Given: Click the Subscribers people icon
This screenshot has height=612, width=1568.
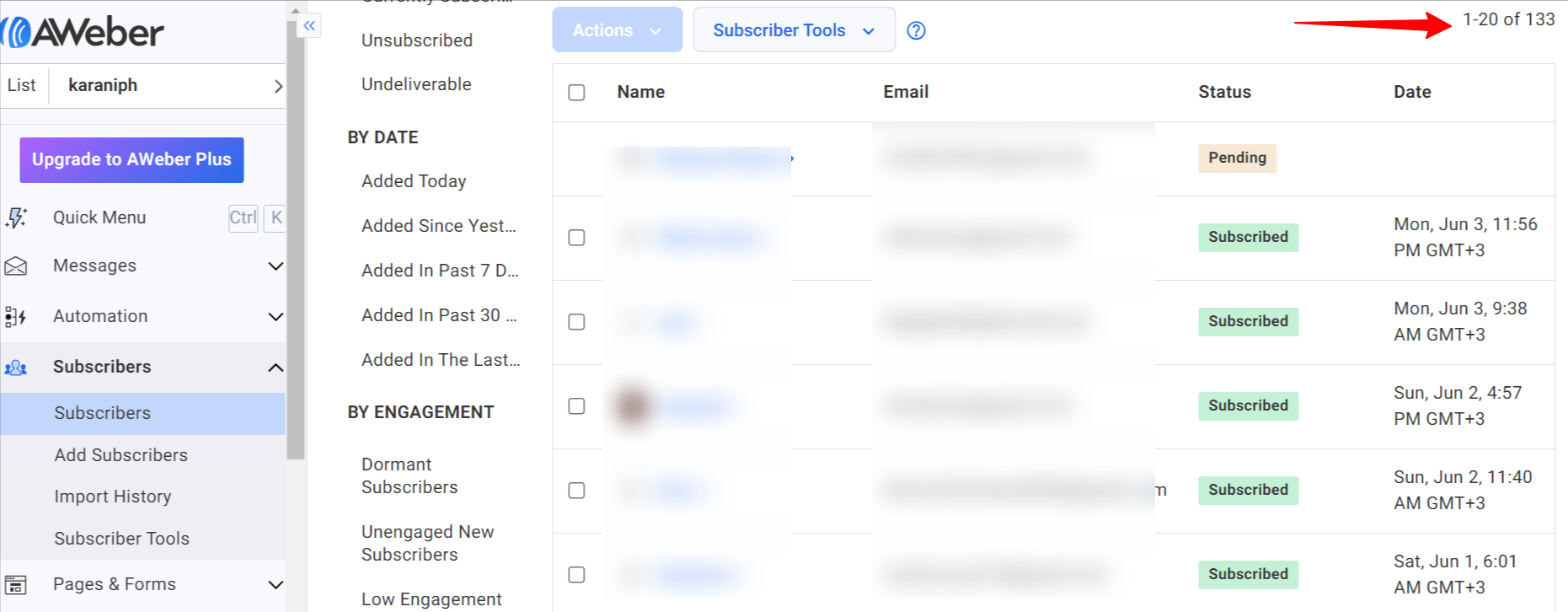Looking at the screenshot, I should tap(16, 368).
